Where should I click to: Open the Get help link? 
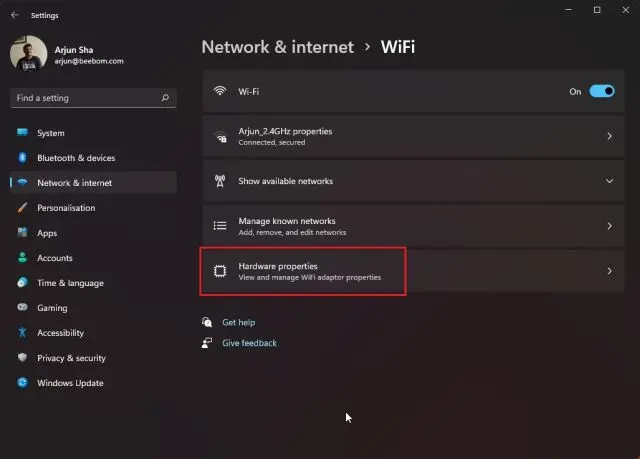(239, 323)
